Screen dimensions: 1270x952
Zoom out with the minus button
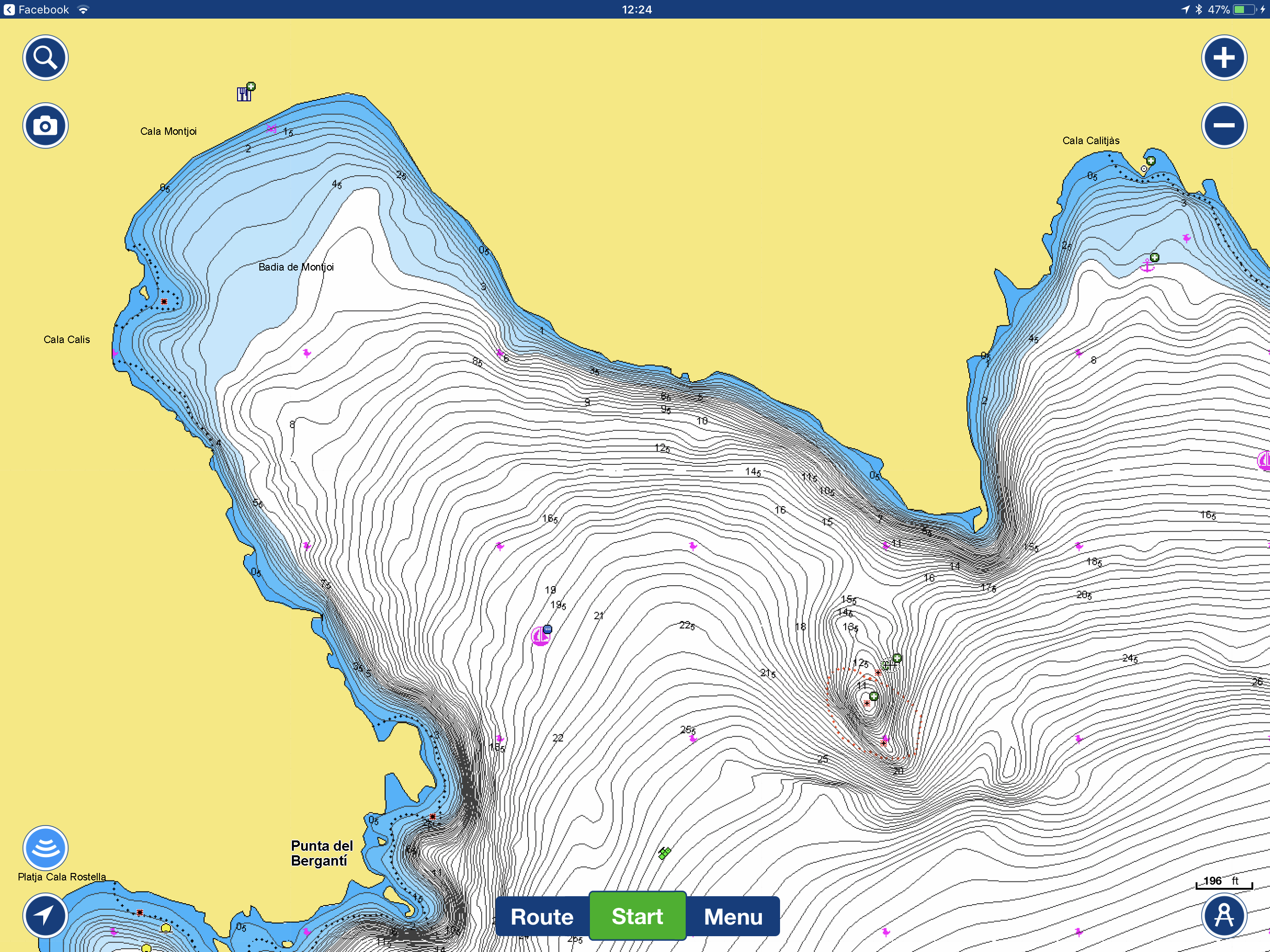coord(1224,126)
